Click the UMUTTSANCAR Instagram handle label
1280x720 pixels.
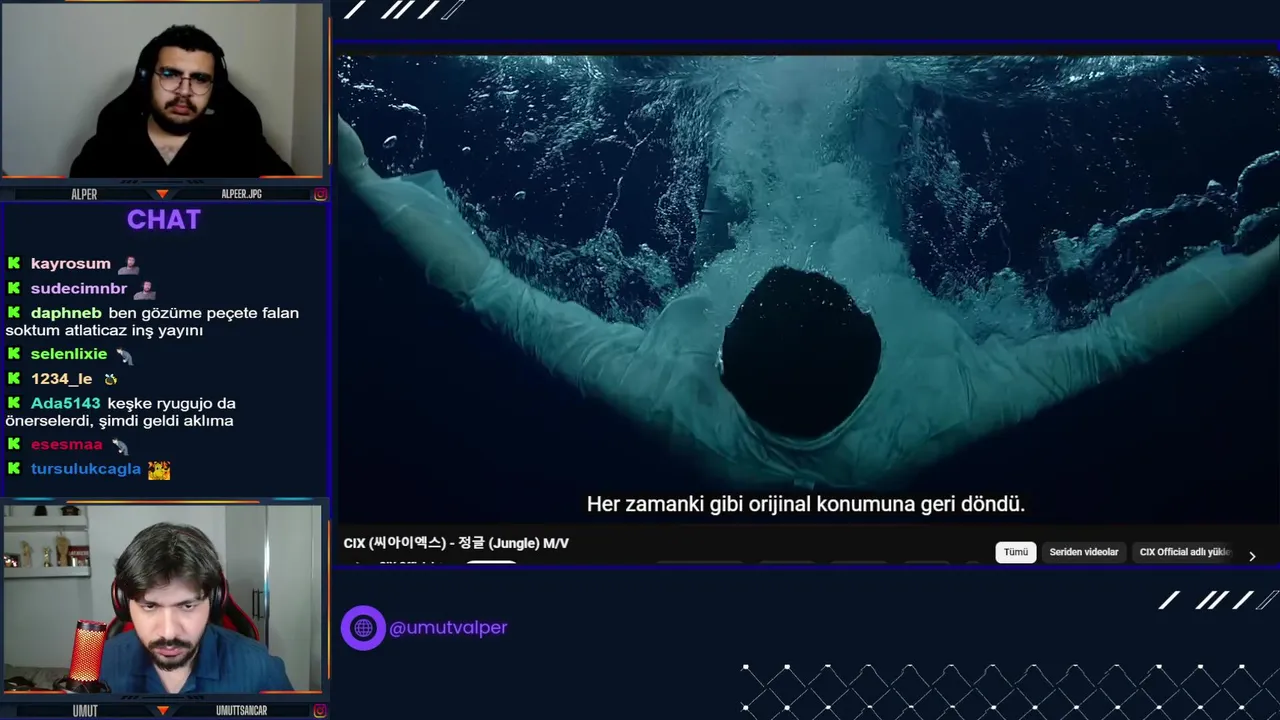(241, 711)
